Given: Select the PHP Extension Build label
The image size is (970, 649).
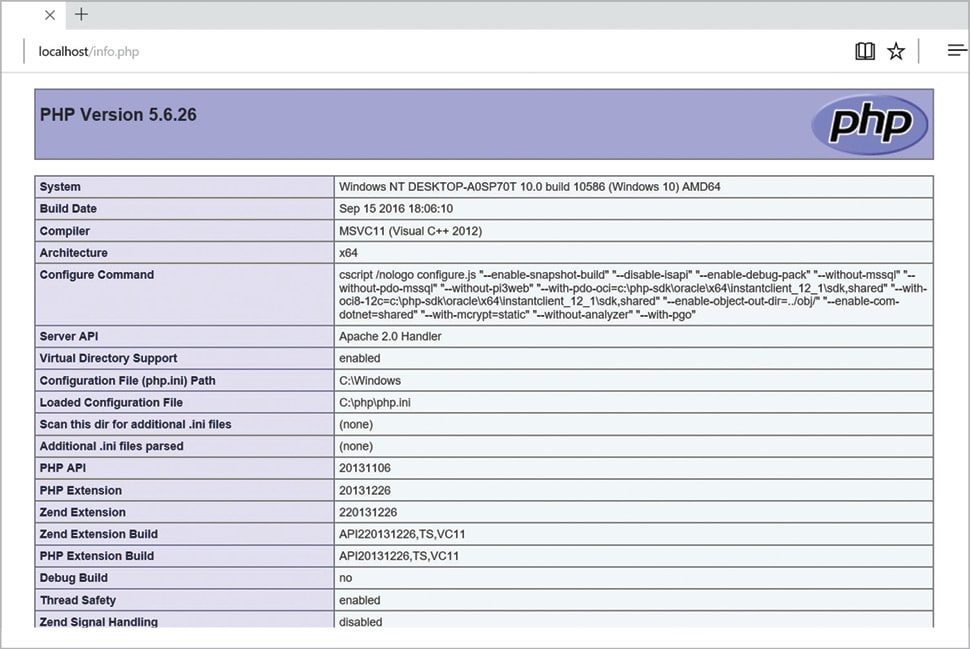Looking at the screenshot, I should (x=97, y=556).
